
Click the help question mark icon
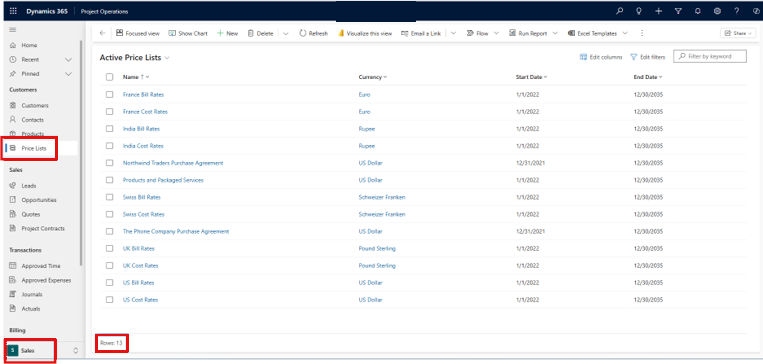tap(737, 11)
